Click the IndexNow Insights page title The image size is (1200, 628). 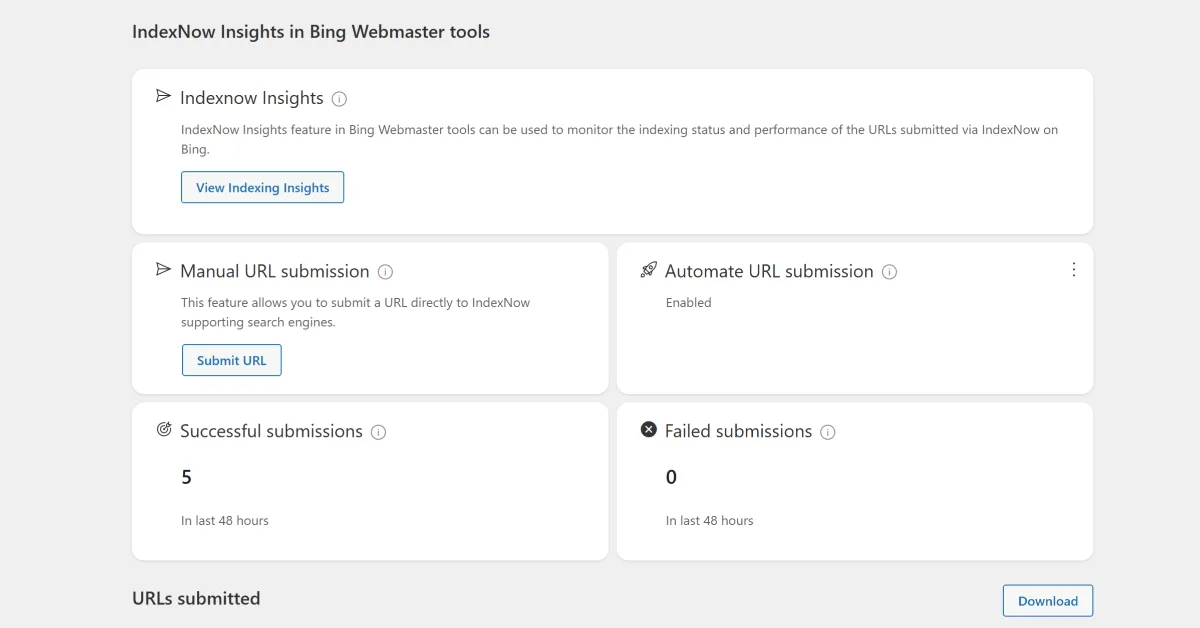coord(310,31)
